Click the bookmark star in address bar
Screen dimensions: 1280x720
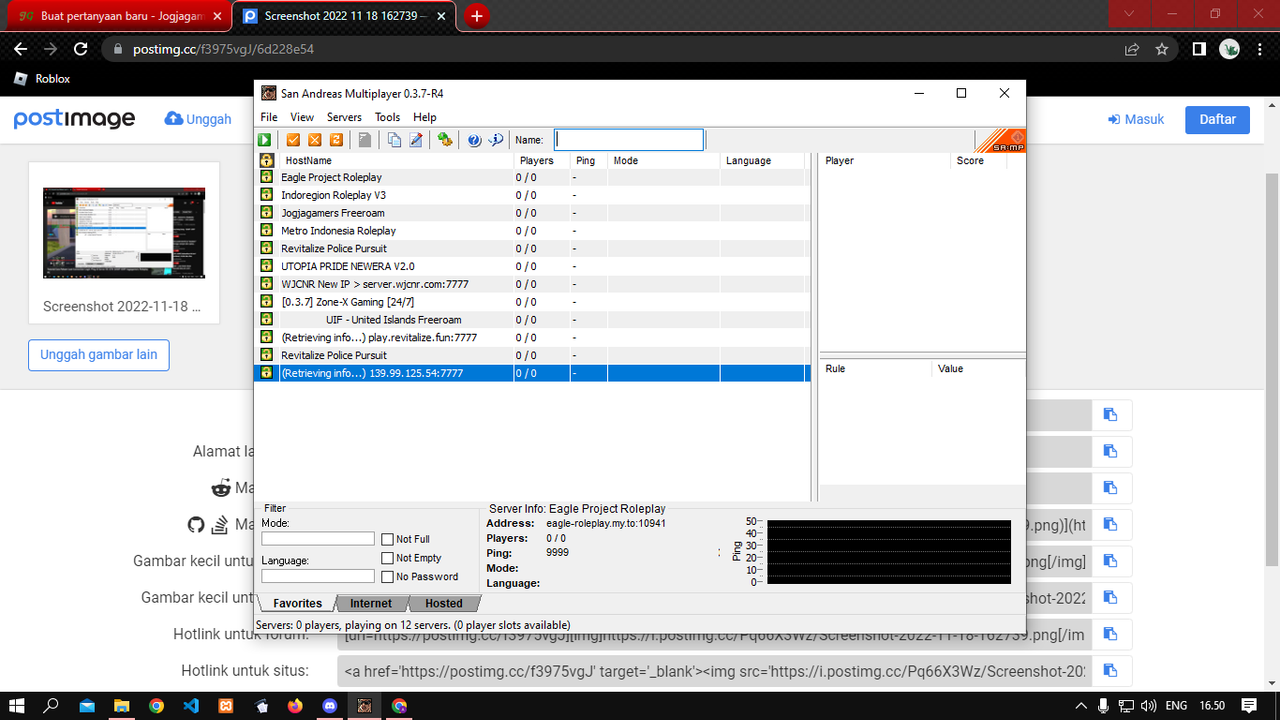coord(1161,49)
